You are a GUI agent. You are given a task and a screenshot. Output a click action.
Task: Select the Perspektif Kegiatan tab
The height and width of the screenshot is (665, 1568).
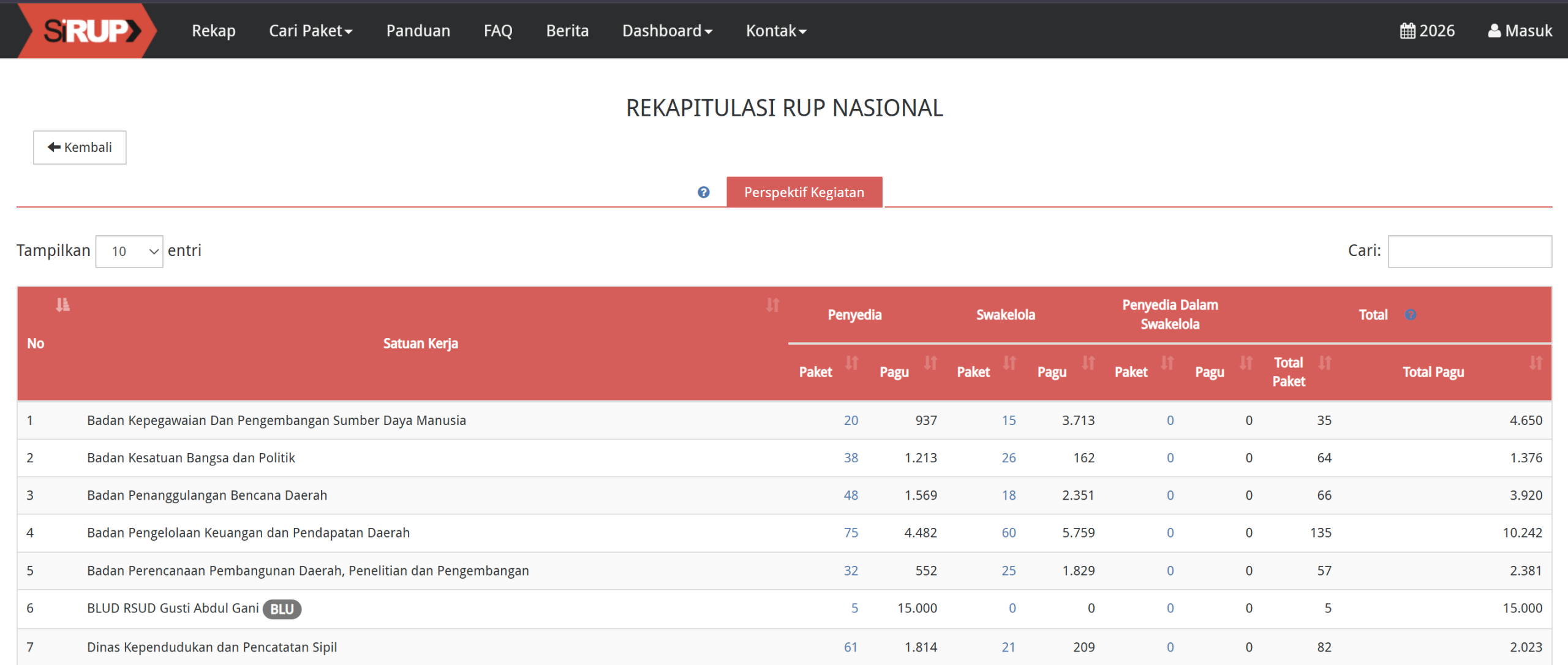coord(804,192)
